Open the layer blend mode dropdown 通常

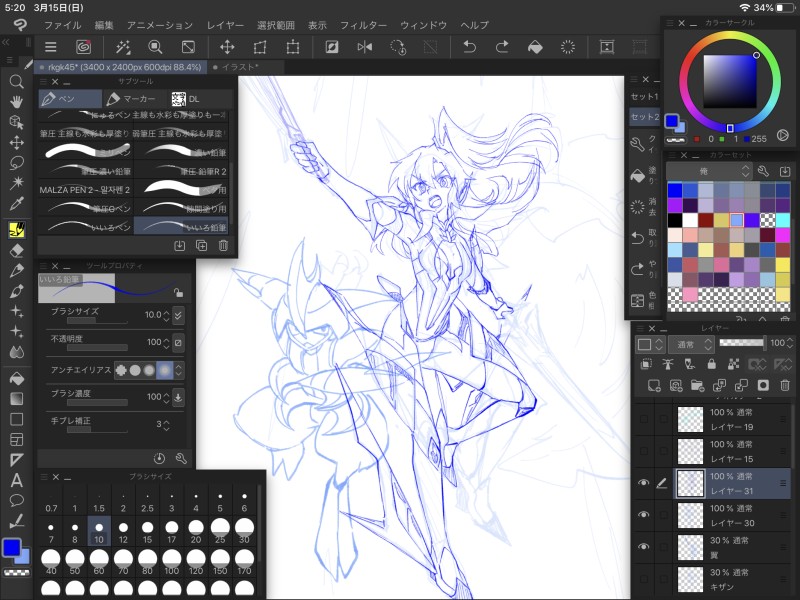689,344
